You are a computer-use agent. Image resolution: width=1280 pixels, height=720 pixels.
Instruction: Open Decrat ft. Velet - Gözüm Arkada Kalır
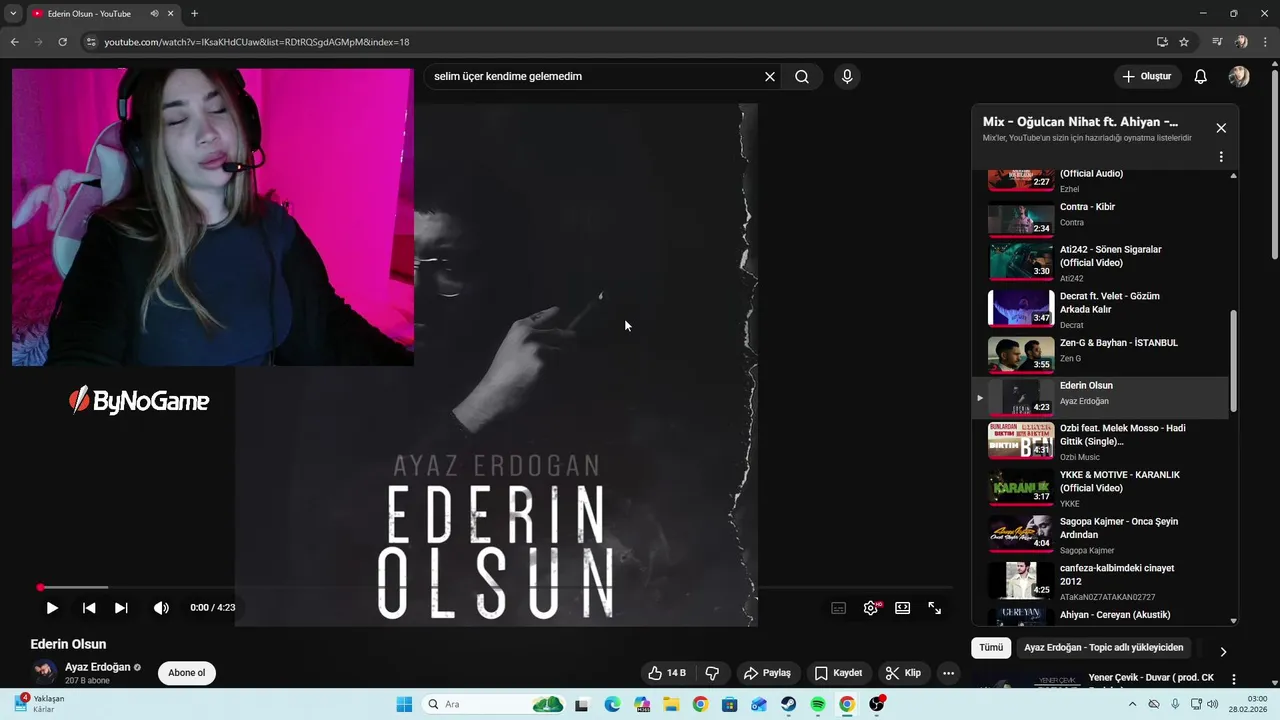tap(1100, 310)
